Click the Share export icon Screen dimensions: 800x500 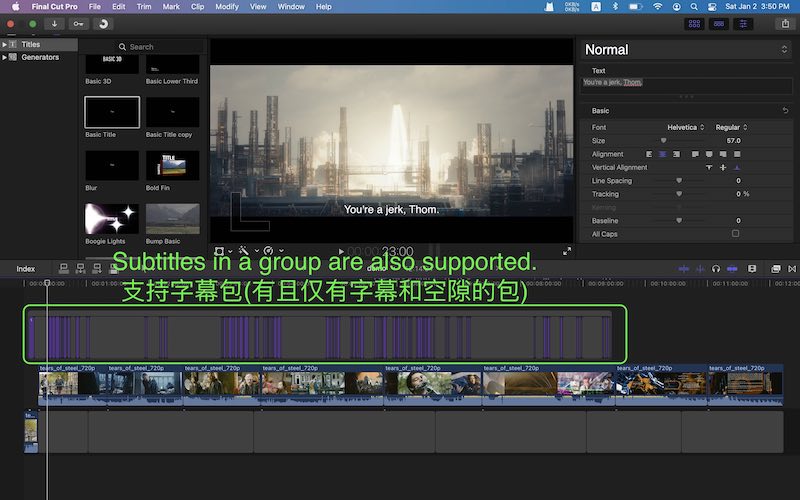click(x=785, y=23)
